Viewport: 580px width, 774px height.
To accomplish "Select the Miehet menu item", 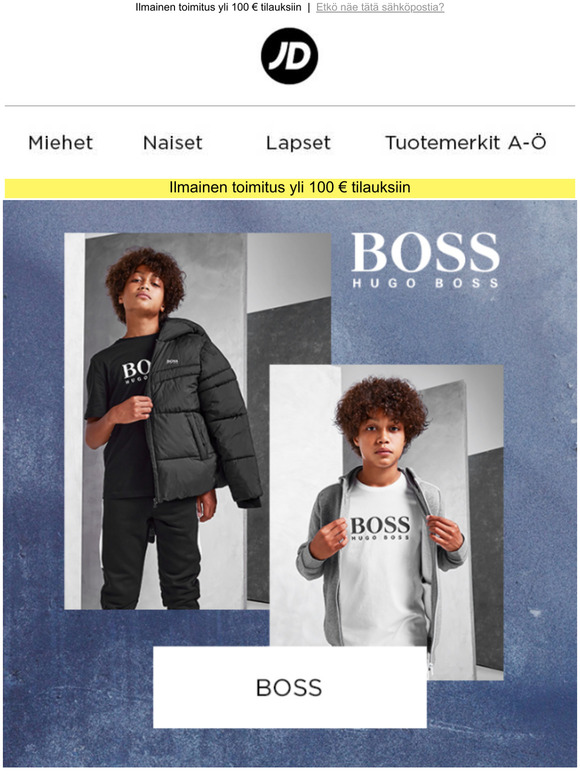I will (60, 143).
